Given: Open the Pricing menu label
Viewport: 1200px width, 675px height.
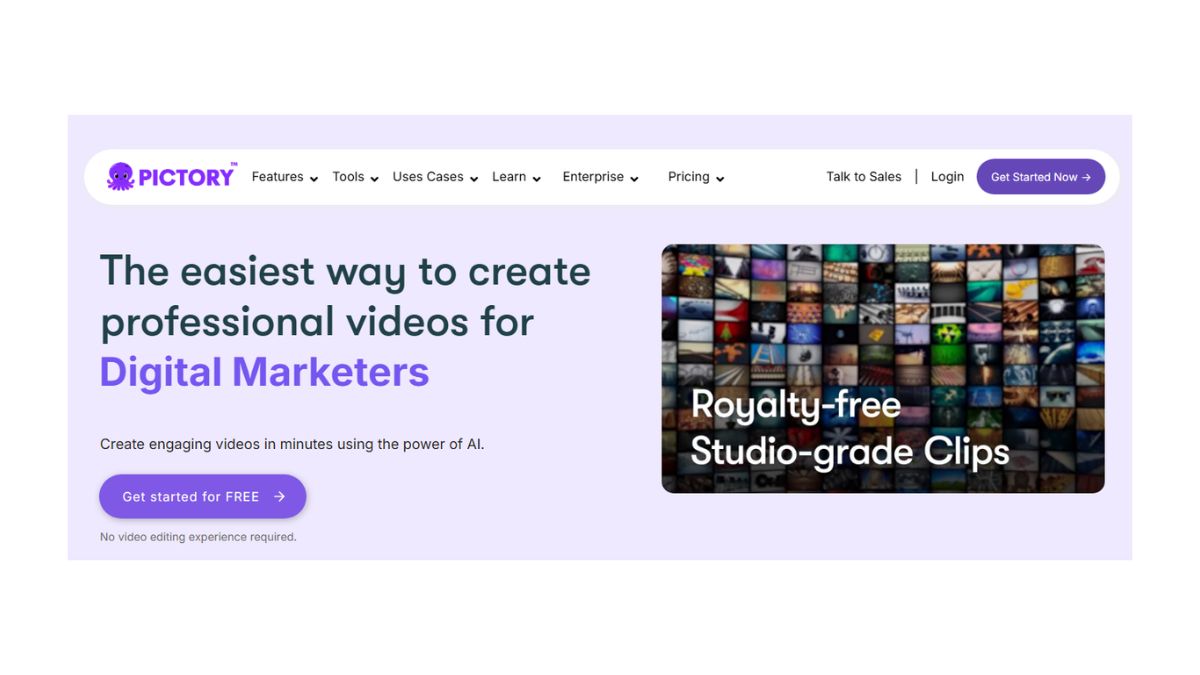Looking at the screenshot, I should point(689,177).
